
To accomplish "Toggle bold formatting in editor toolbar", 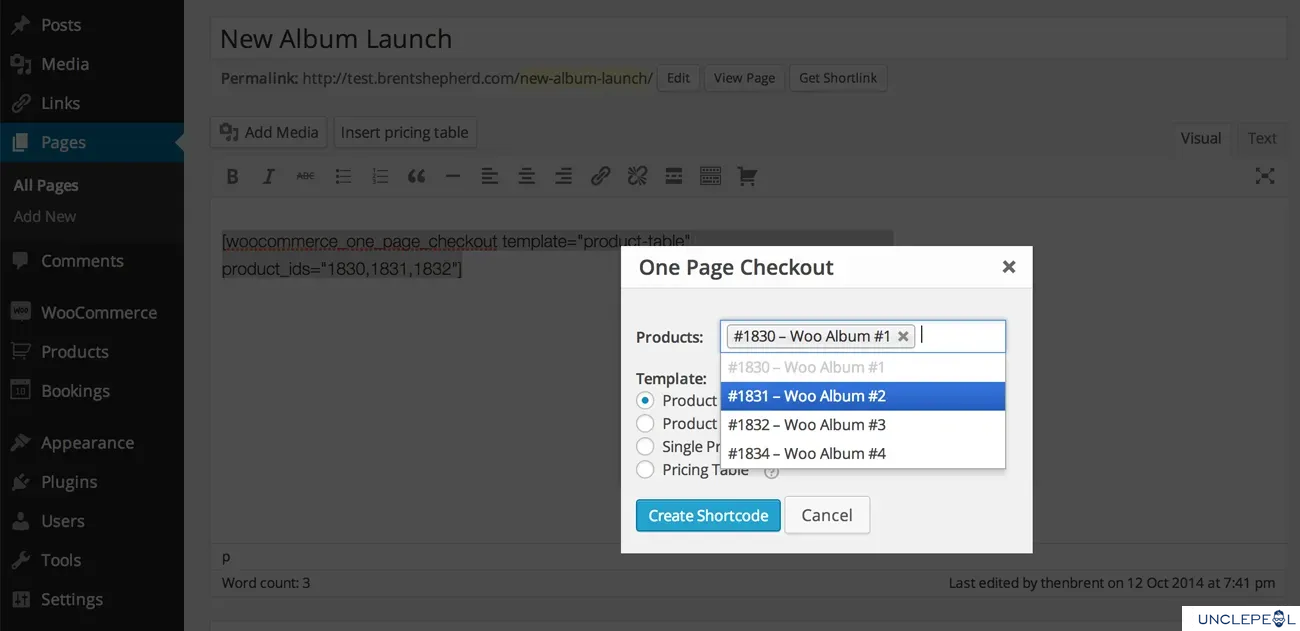I will coord(232,177).
